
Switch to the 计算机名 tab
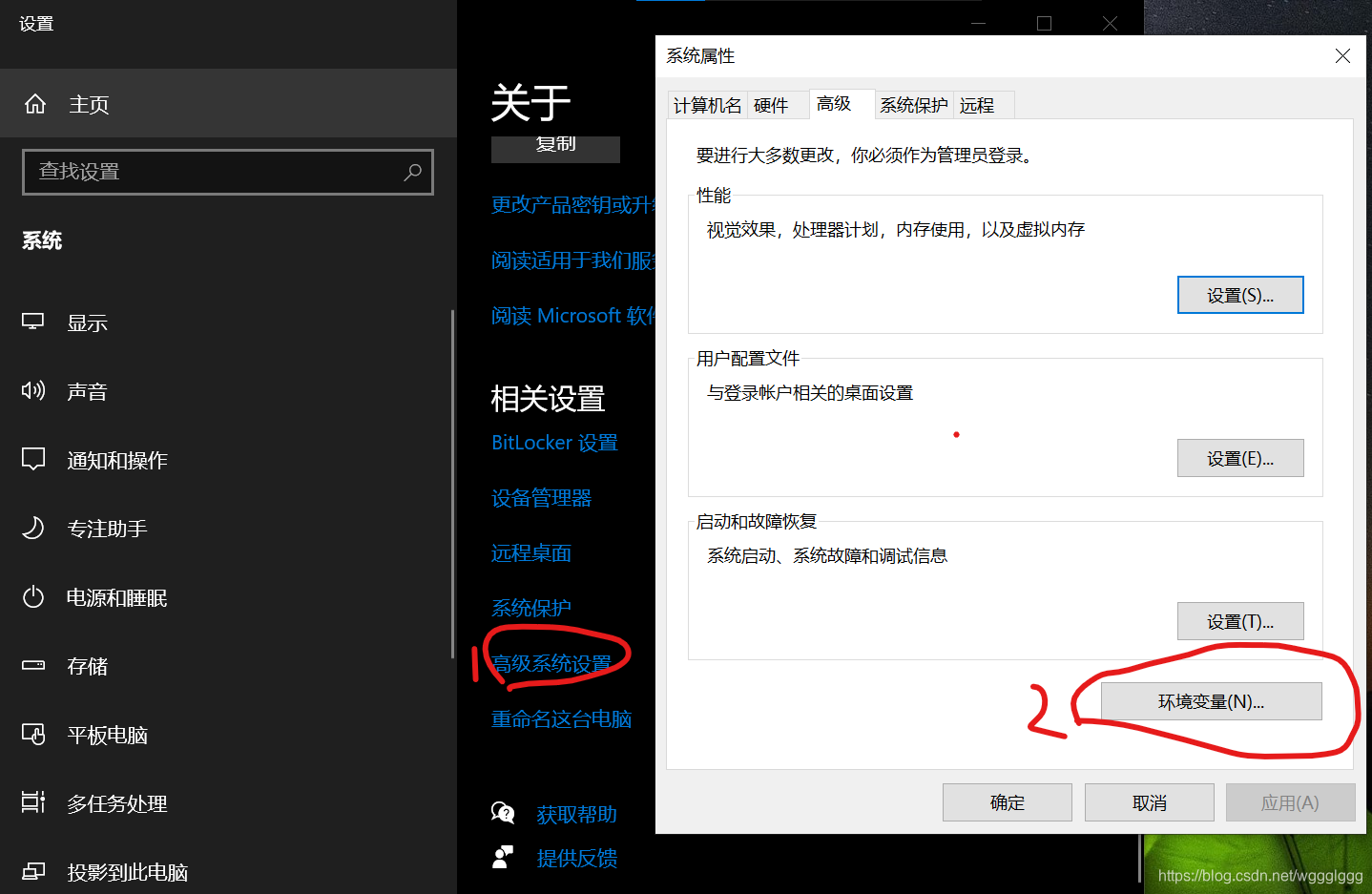pyautogui.click(x=706, y=105)
